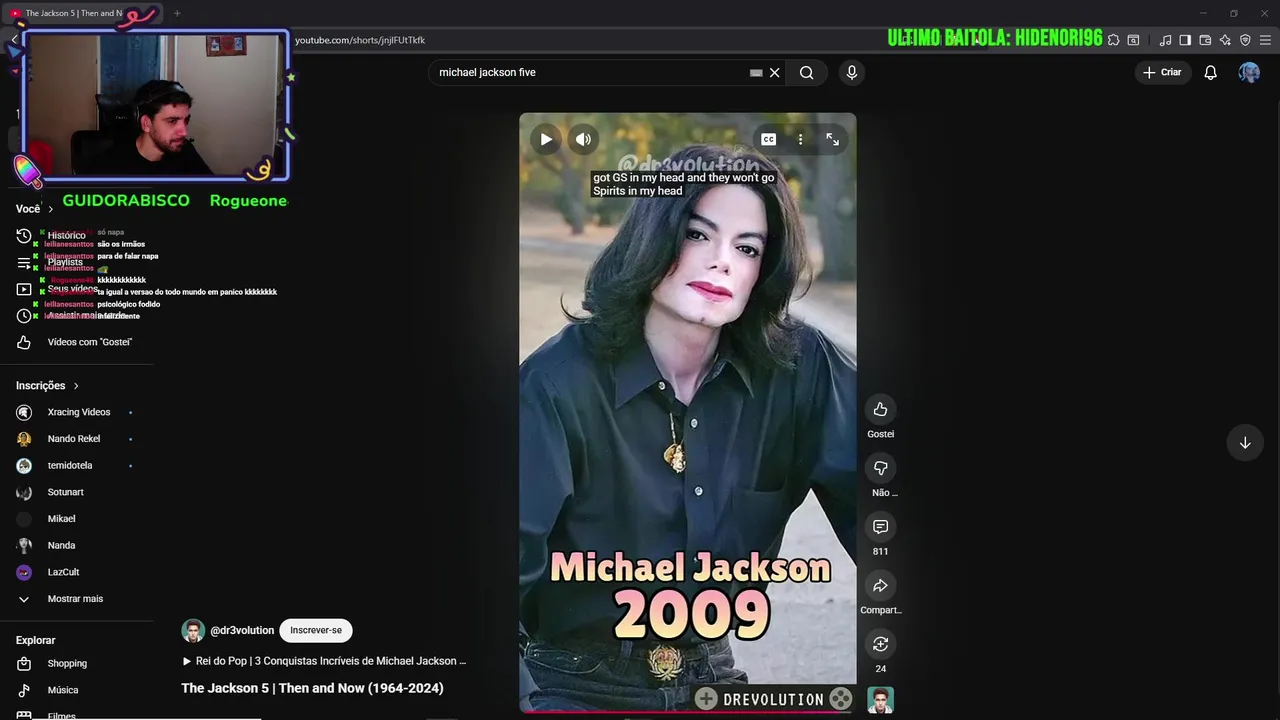Dislike the short with thumbs down
The width and height of the screenshot is (1280, 720).
click(x=880, y=468)
